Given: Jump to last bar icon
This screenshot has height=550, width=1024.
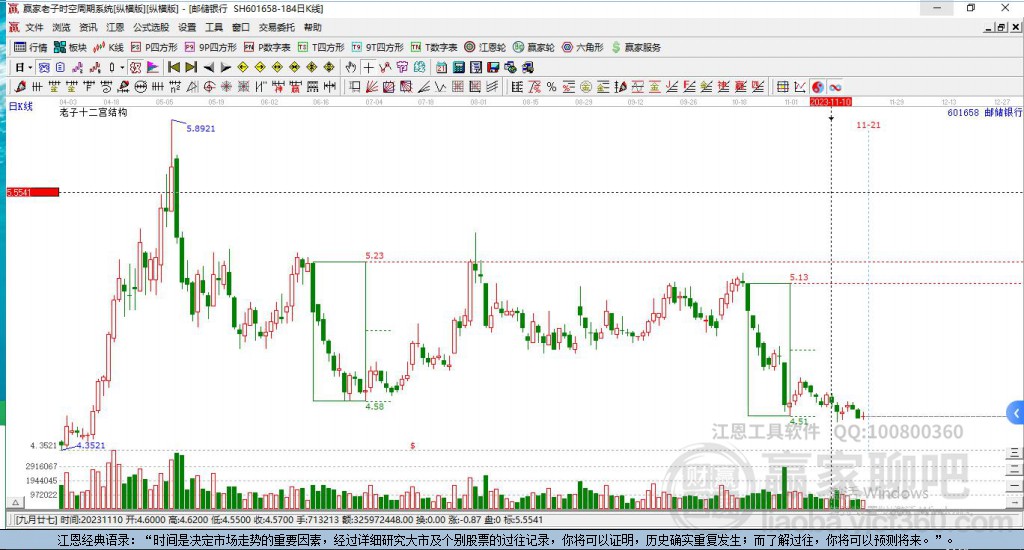Looking at the screenshot, I should (x=191, y=67).
